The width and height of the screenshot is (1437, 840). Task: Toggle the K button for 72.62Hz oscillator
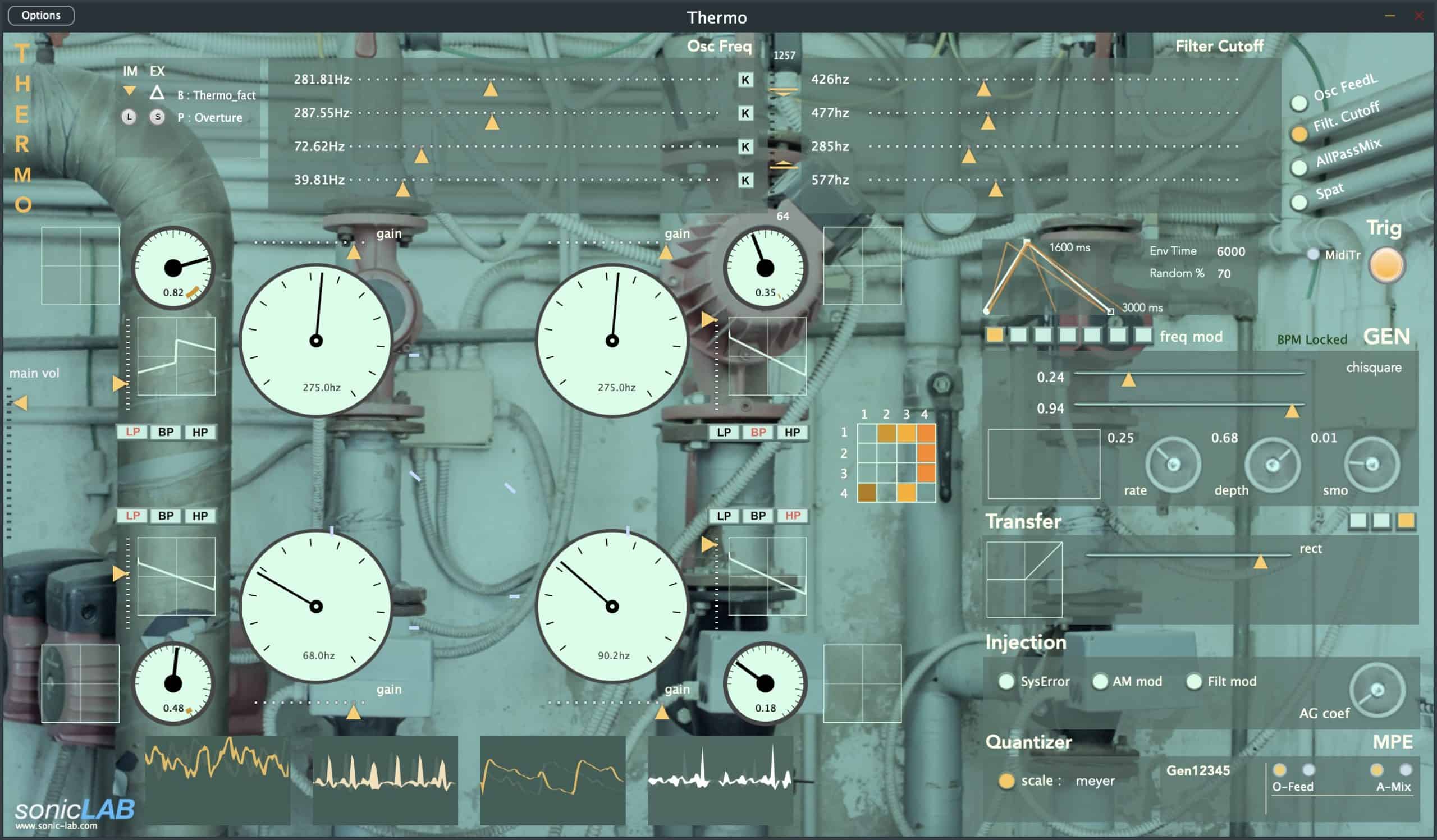click(x=745, y=147)
